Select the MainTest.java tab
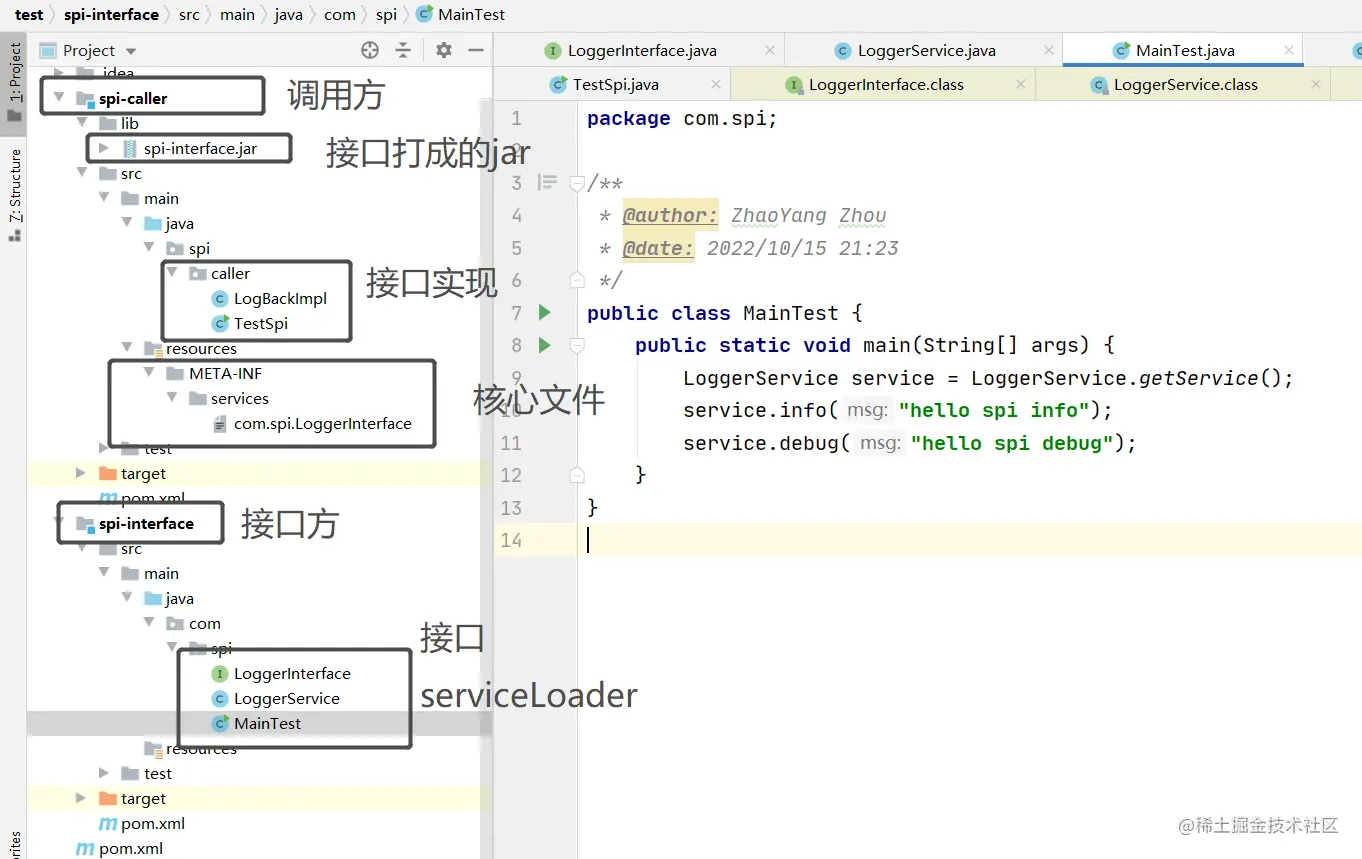This screenshot has height=859, width=1362. coord(1185,50)
